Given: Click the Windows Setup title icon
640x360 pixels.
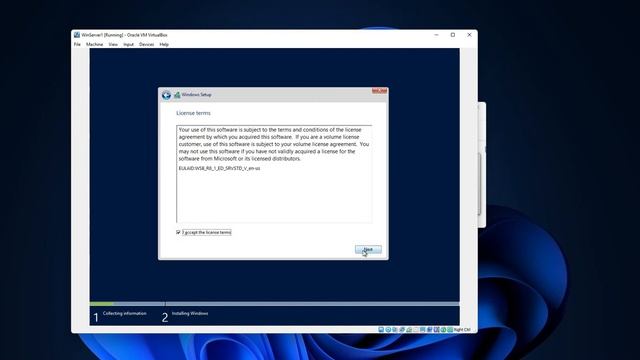Looking at the screenshot, I should (x=177, y=95).
